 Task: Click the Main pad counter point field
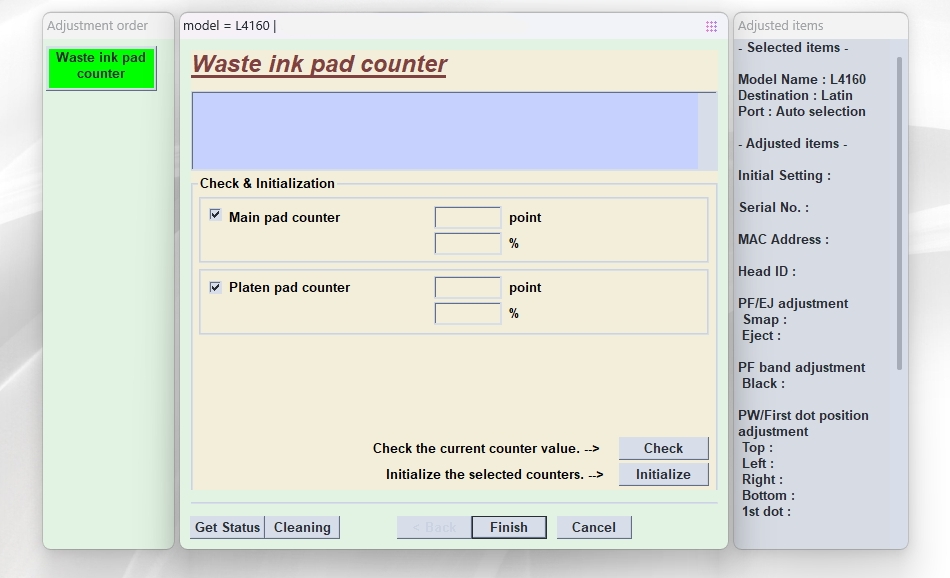point(467,217)
